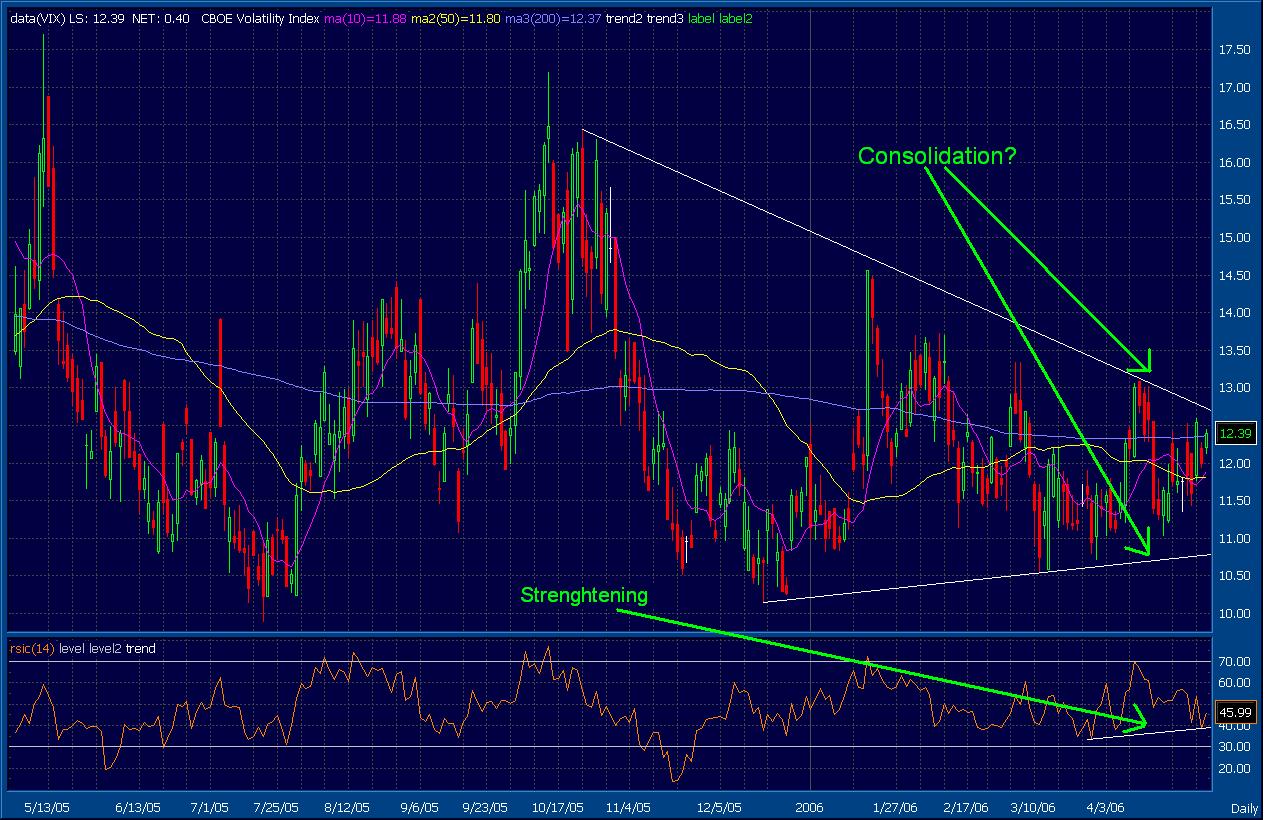Click the 14.00 price axis value
The height and width of the screenshot is (820, 1280).
(1235, 312)
